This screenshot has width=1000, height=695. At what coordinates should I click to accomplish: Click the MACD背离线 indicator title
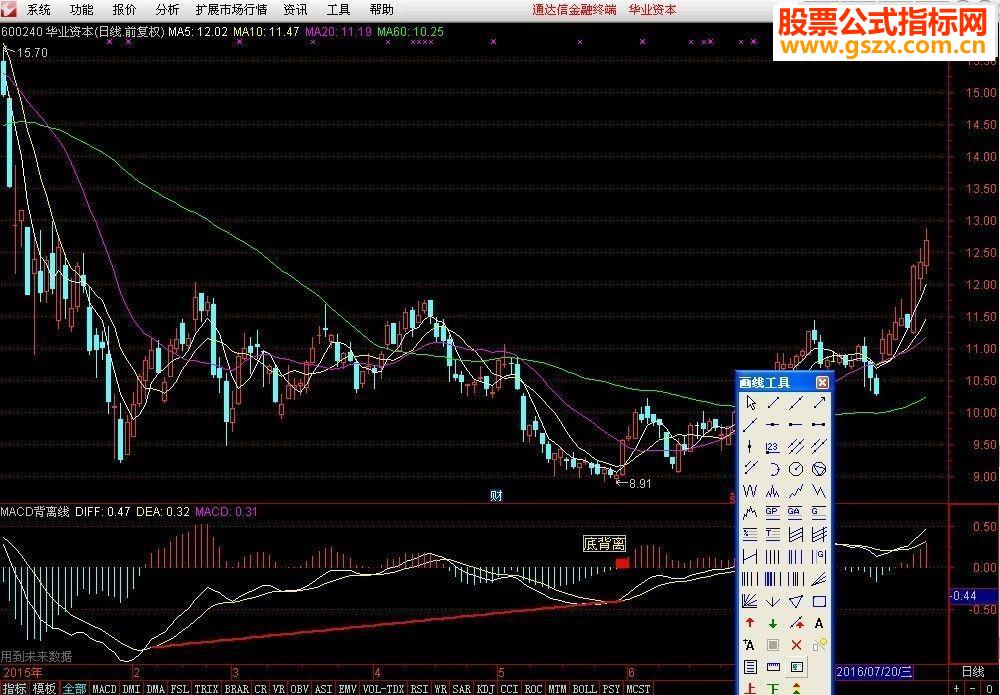[x=34, y=511]
